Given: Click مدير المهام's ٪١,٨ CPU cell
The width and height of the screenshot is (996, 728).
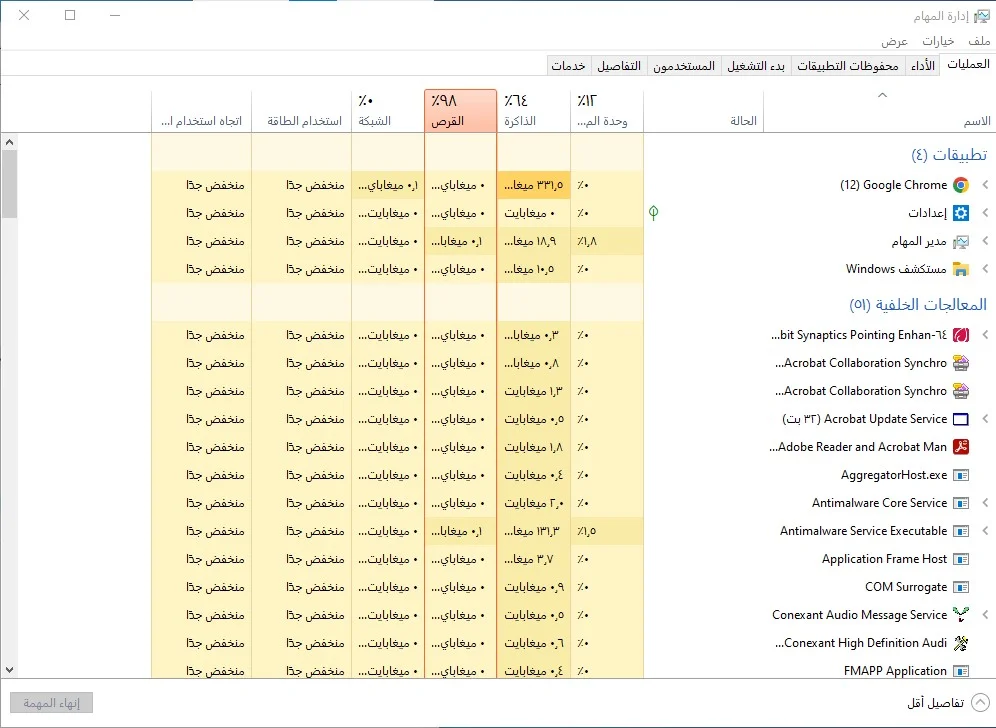Looking at the screenshot, I should tap(607, 241).
